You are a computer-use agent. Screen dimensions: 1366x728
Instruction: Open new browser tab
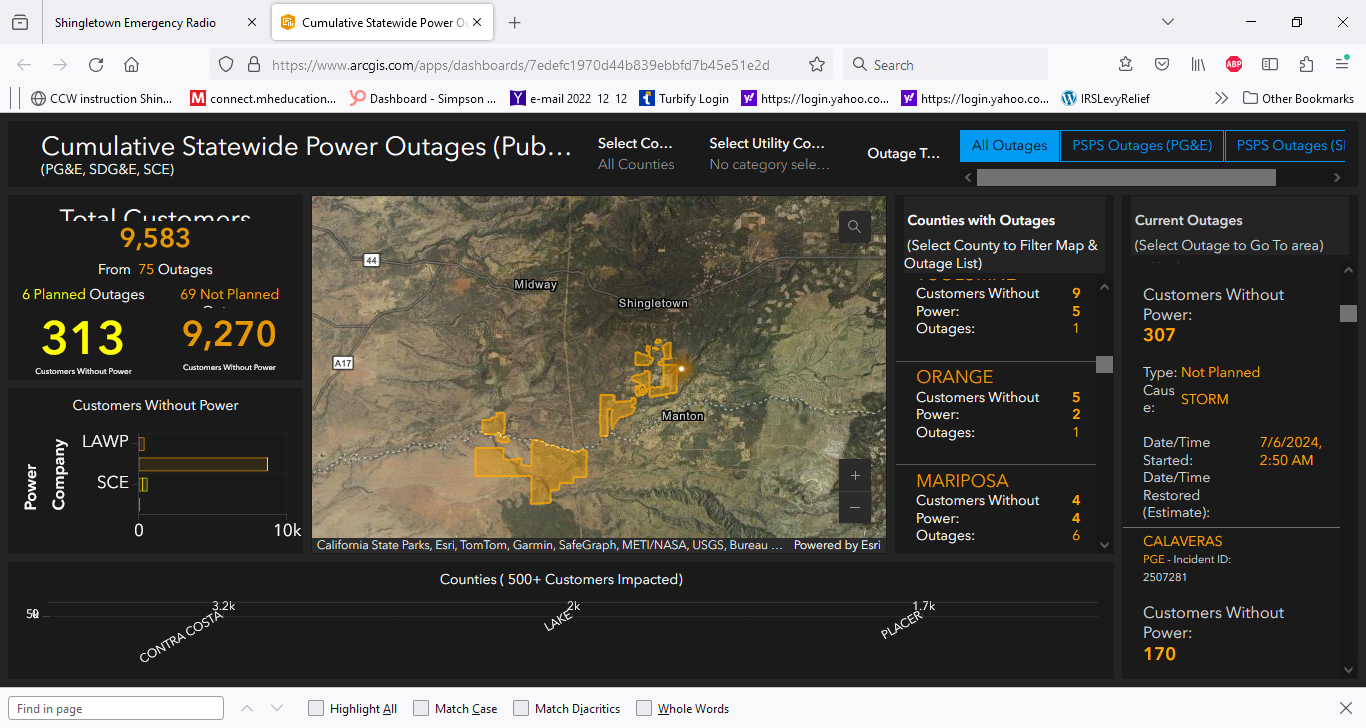coord(514,23)
